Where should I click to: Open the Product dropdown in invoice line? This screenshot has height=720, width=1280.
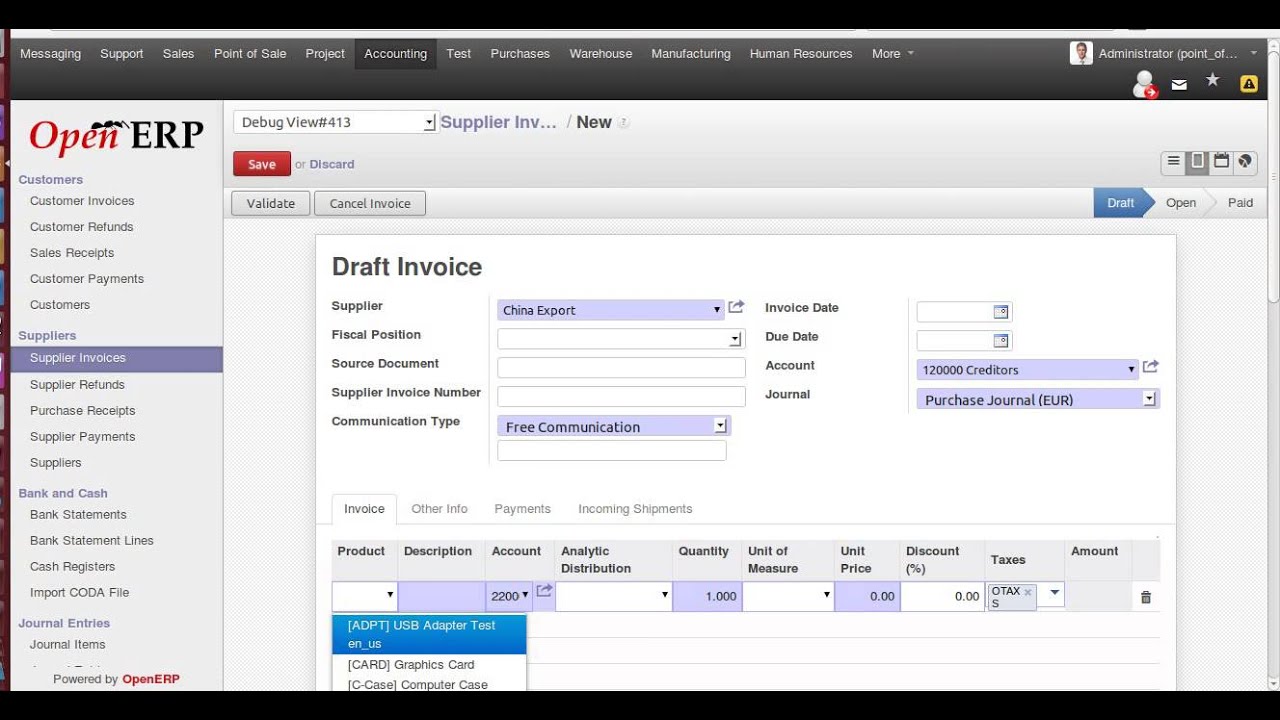[x=390, y=596]
